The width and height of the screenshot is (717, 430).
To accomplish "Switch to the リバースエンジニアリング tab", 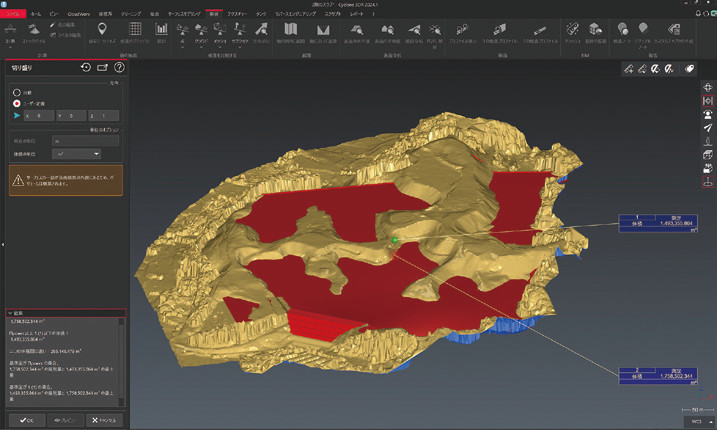I will click(295, 14).
